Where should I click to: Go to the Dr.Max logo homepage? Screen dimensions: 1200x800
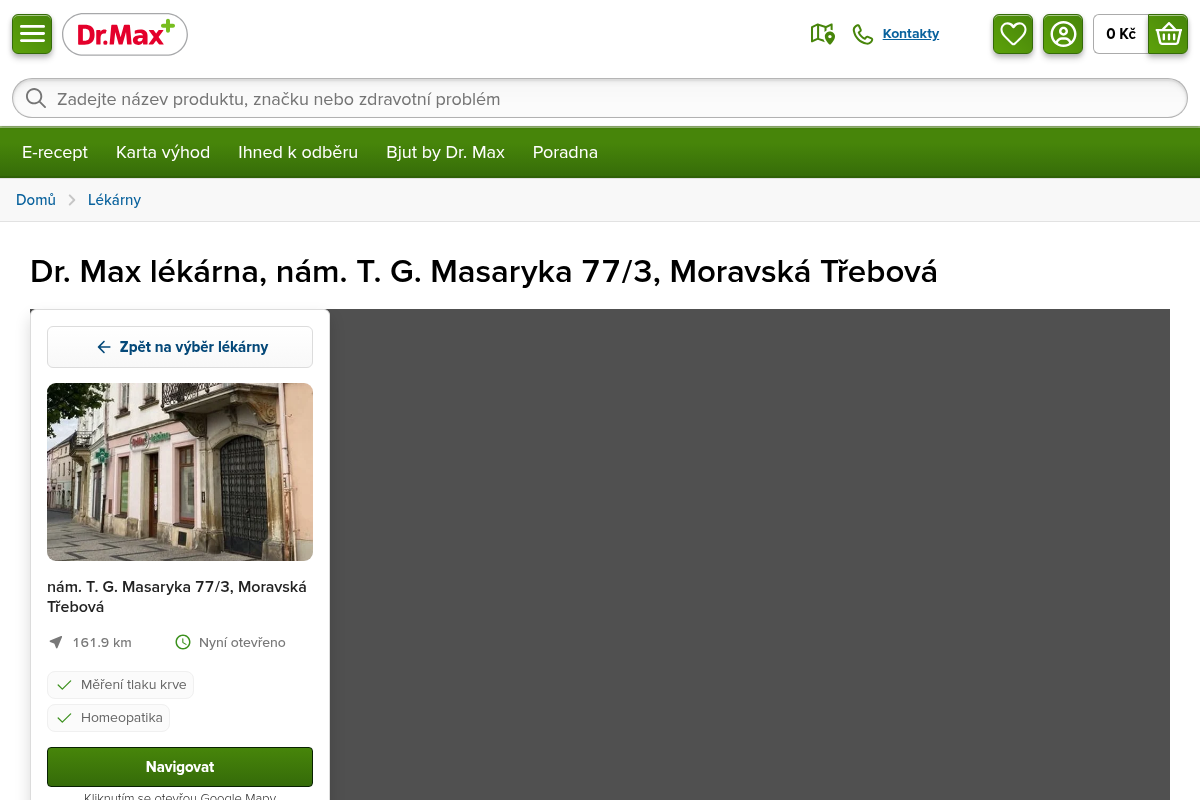[125, 34]
